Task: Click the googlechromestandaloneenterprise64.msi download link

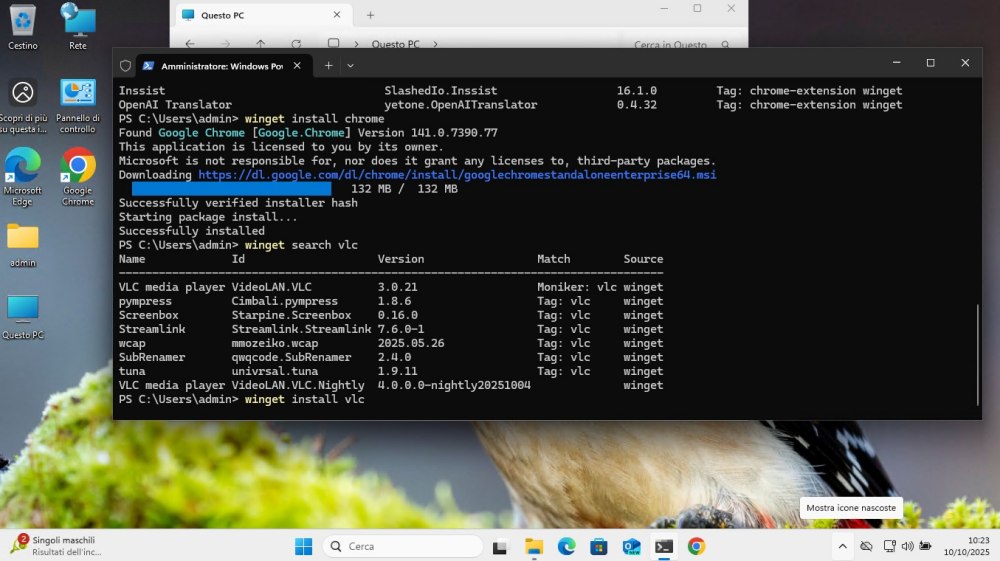Action: [x=457, y=175]
